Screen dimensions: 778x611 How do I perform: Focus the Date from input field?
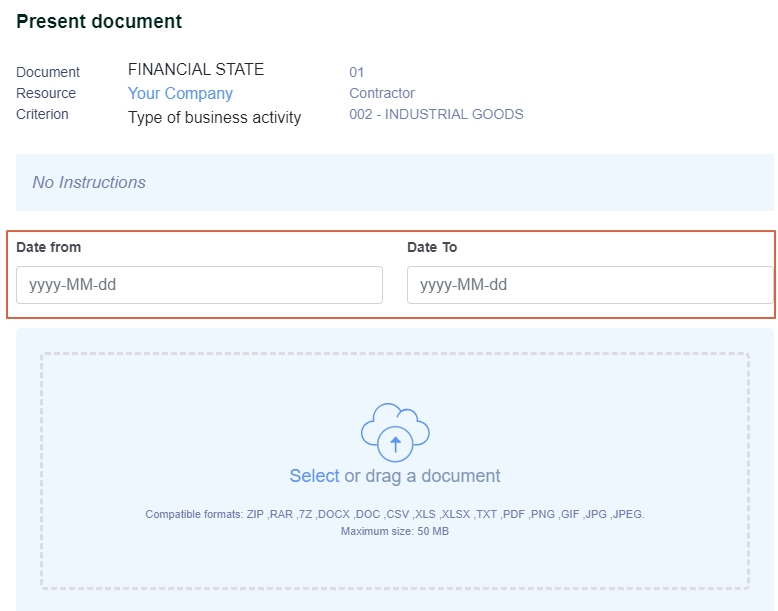tap(199, 285)
